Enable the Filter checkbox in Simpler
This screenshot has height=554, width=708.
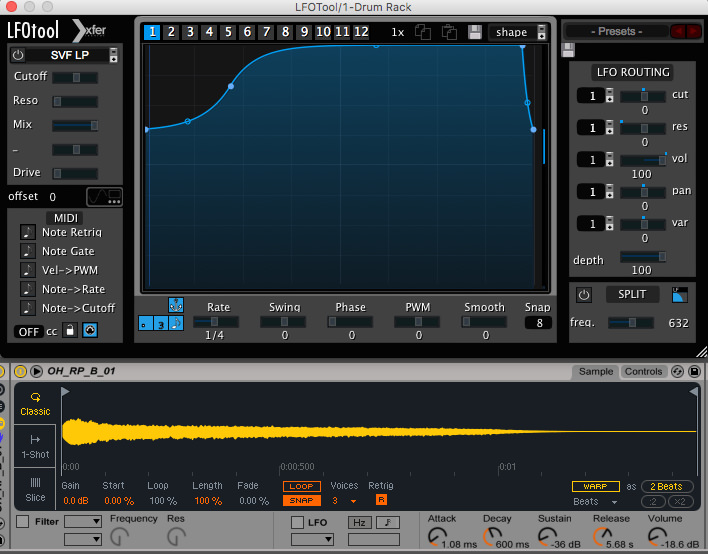click(x=22, y=521)
